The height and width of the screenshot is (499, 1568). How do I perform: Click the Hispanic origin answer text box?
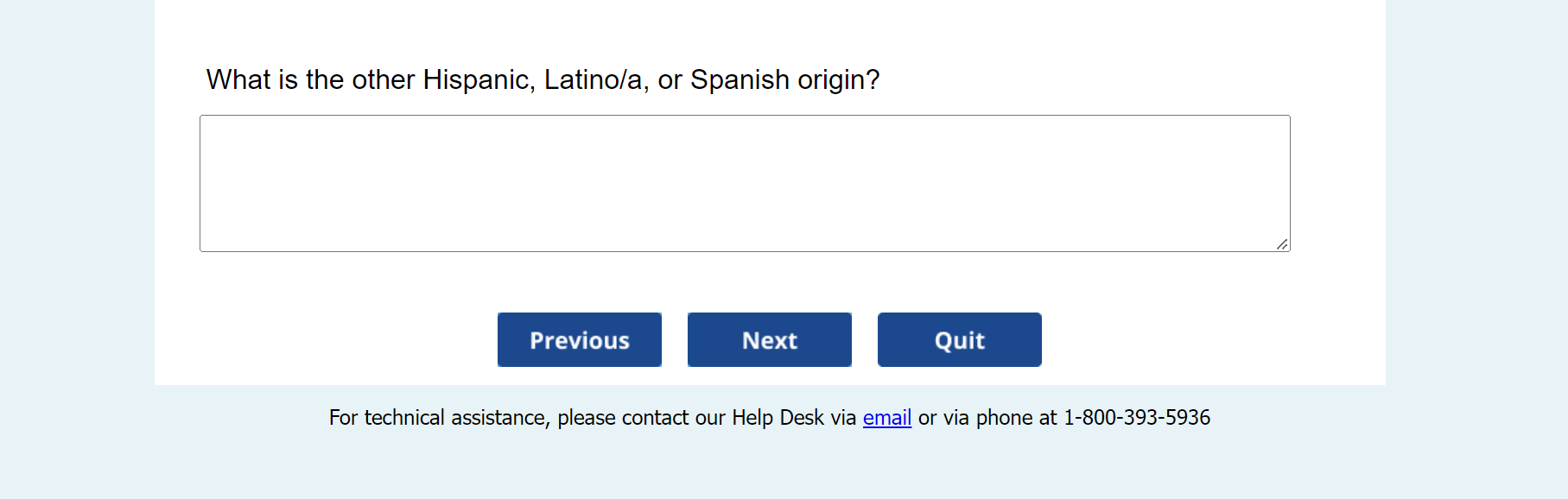coord(744,183)
